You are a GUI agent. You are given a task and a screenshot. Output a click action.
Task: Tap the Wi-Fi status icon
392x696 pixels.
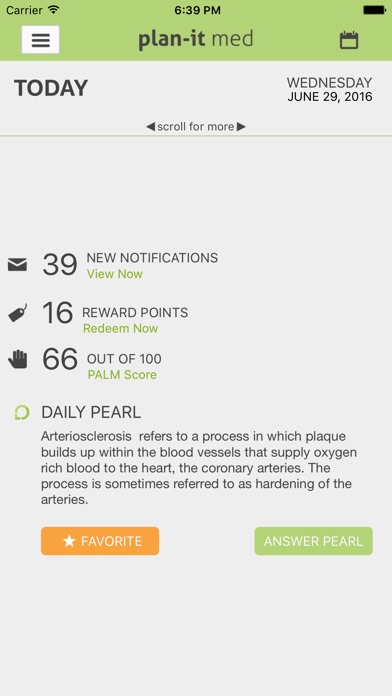[x=54, y=9]
